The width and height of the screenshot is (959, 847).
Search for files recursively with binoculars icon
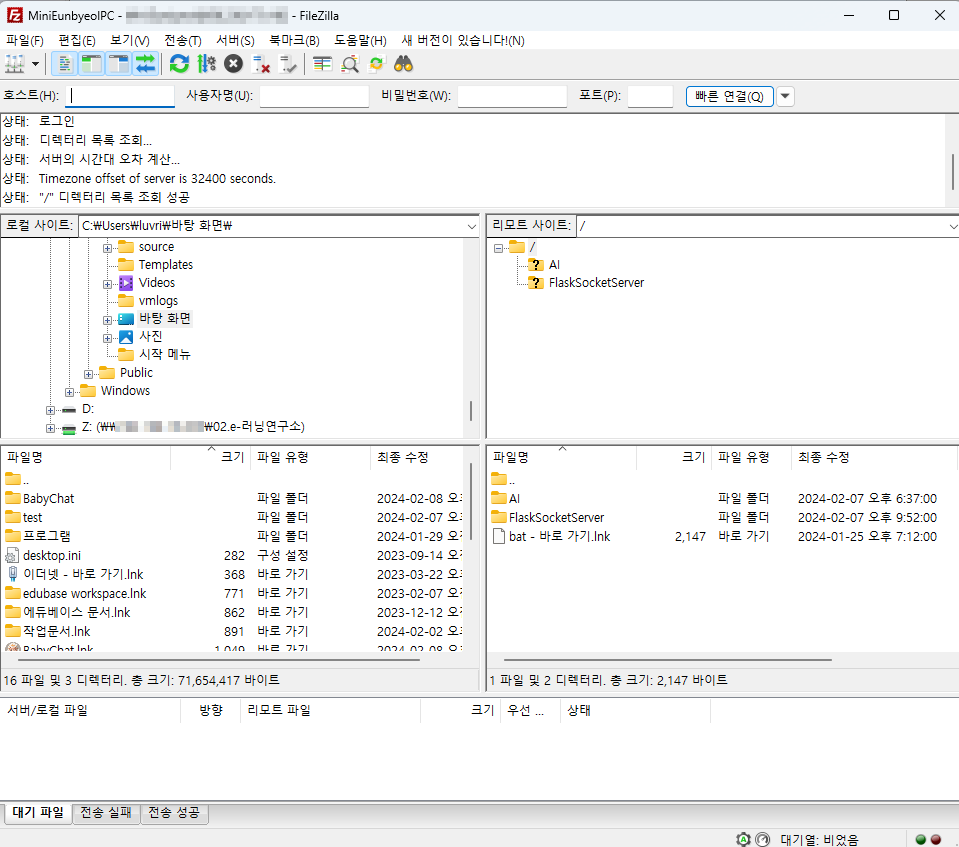click(404, 64)
